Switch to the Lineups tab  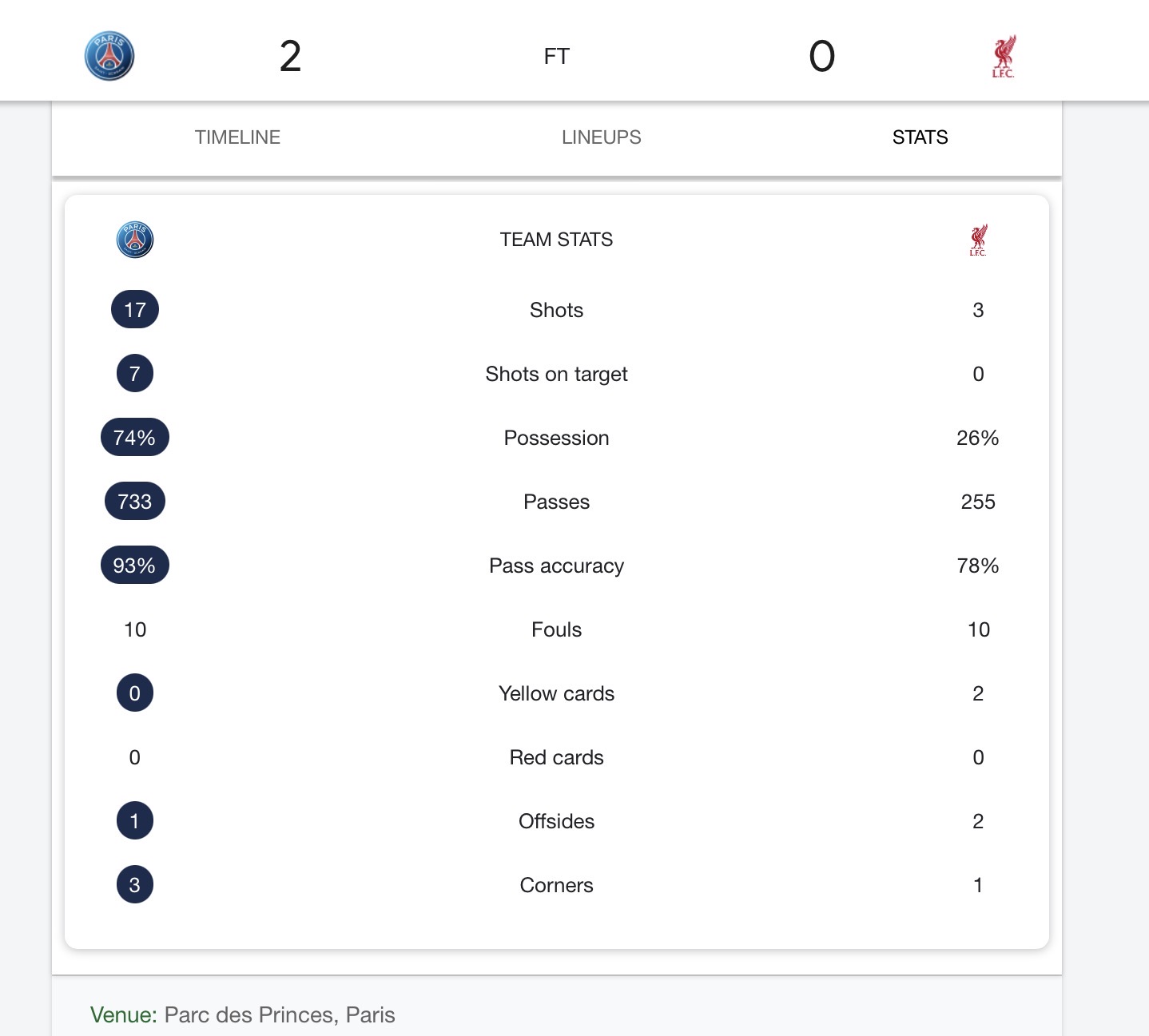(x=601, y=137)
